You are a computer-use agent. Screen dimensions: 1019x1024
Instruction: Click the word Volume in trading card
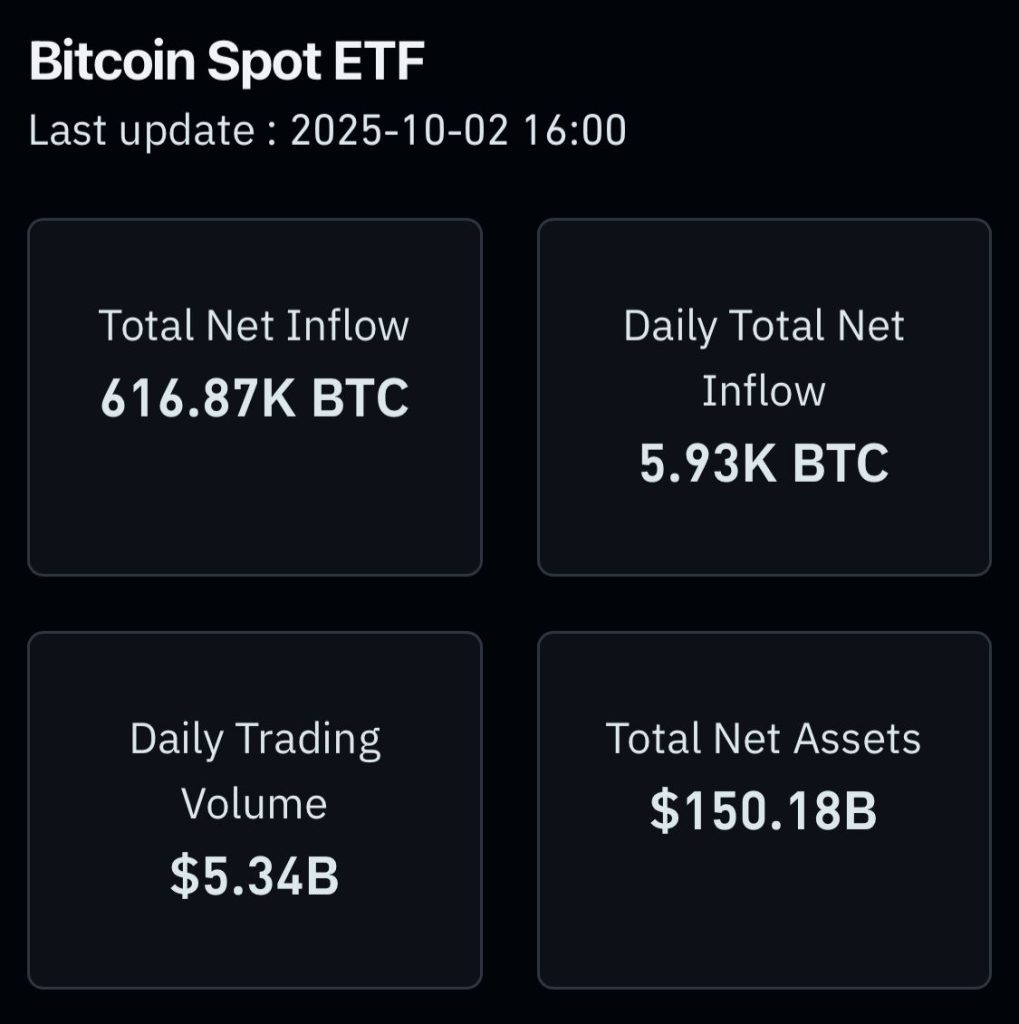tap(254, 805)
